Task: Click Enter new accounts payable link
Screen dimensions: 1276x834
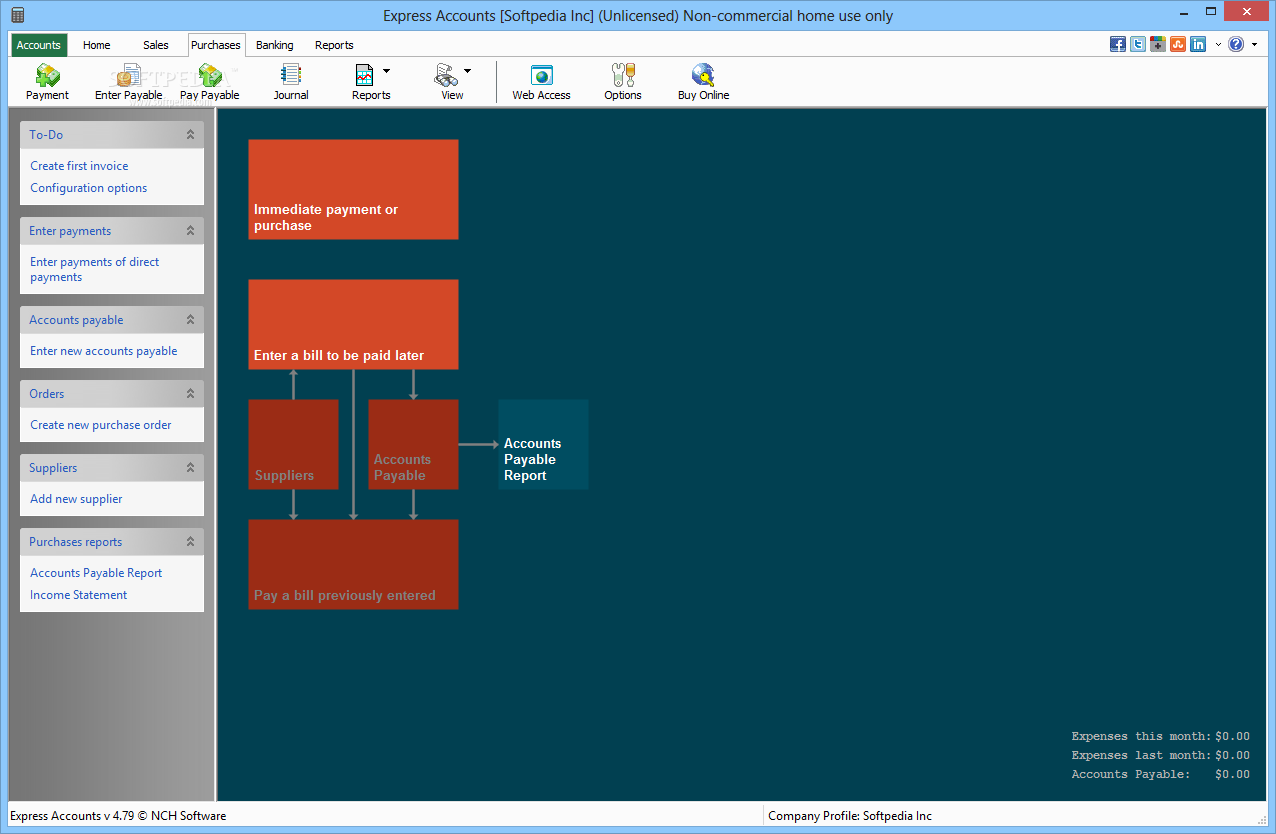Action: [x=104, y=351]
